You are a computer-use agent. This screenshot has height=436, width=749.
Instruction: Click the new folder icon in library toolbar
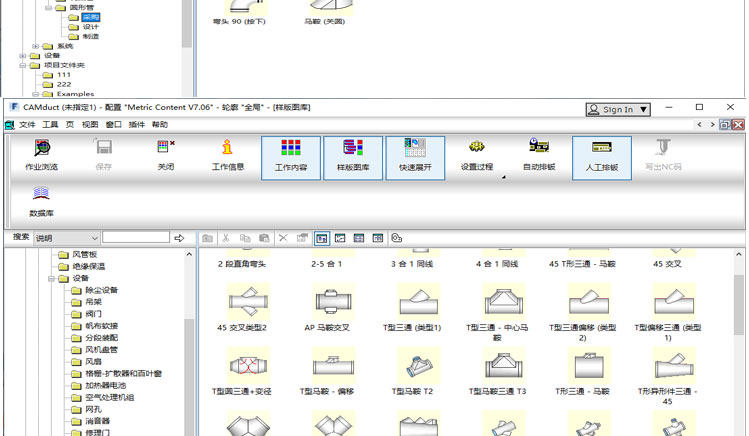coord(207,238)
